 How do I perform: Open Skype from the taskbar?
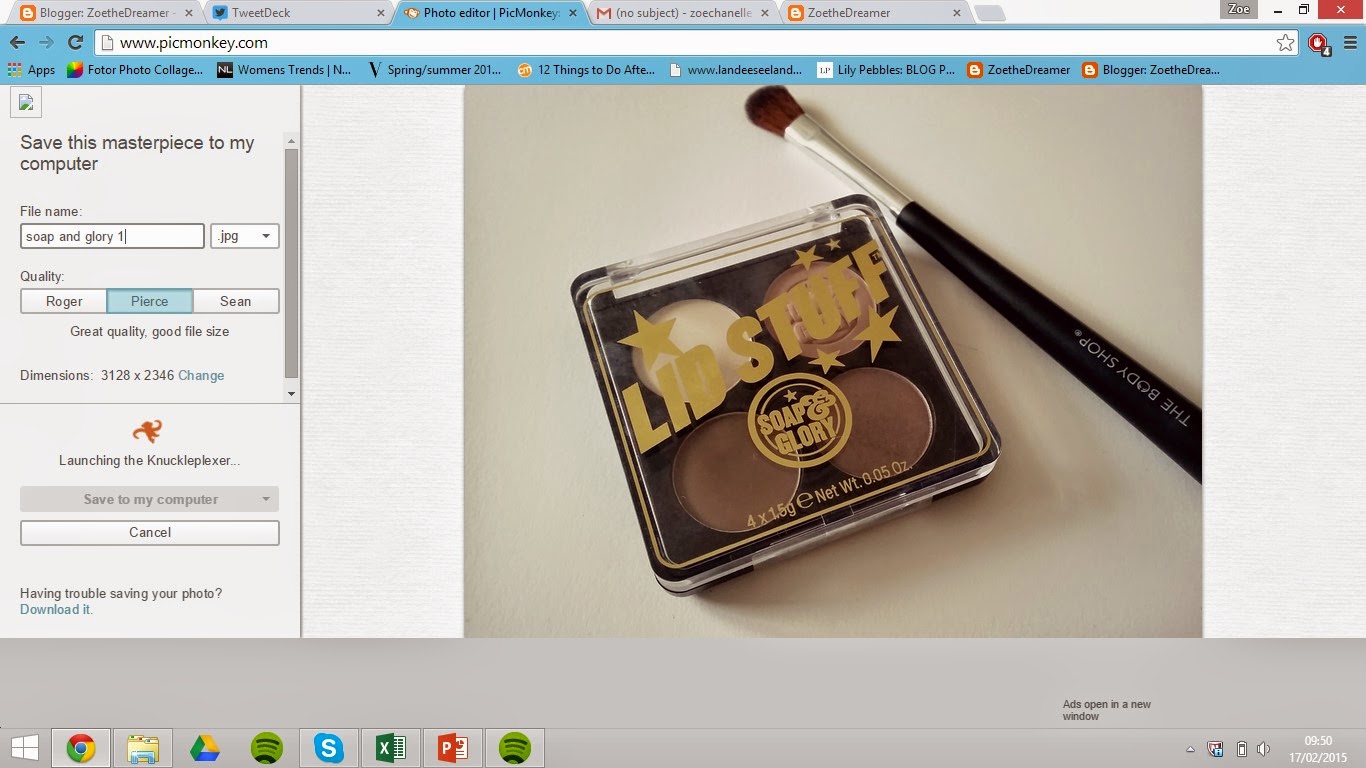tap(329, 748)
